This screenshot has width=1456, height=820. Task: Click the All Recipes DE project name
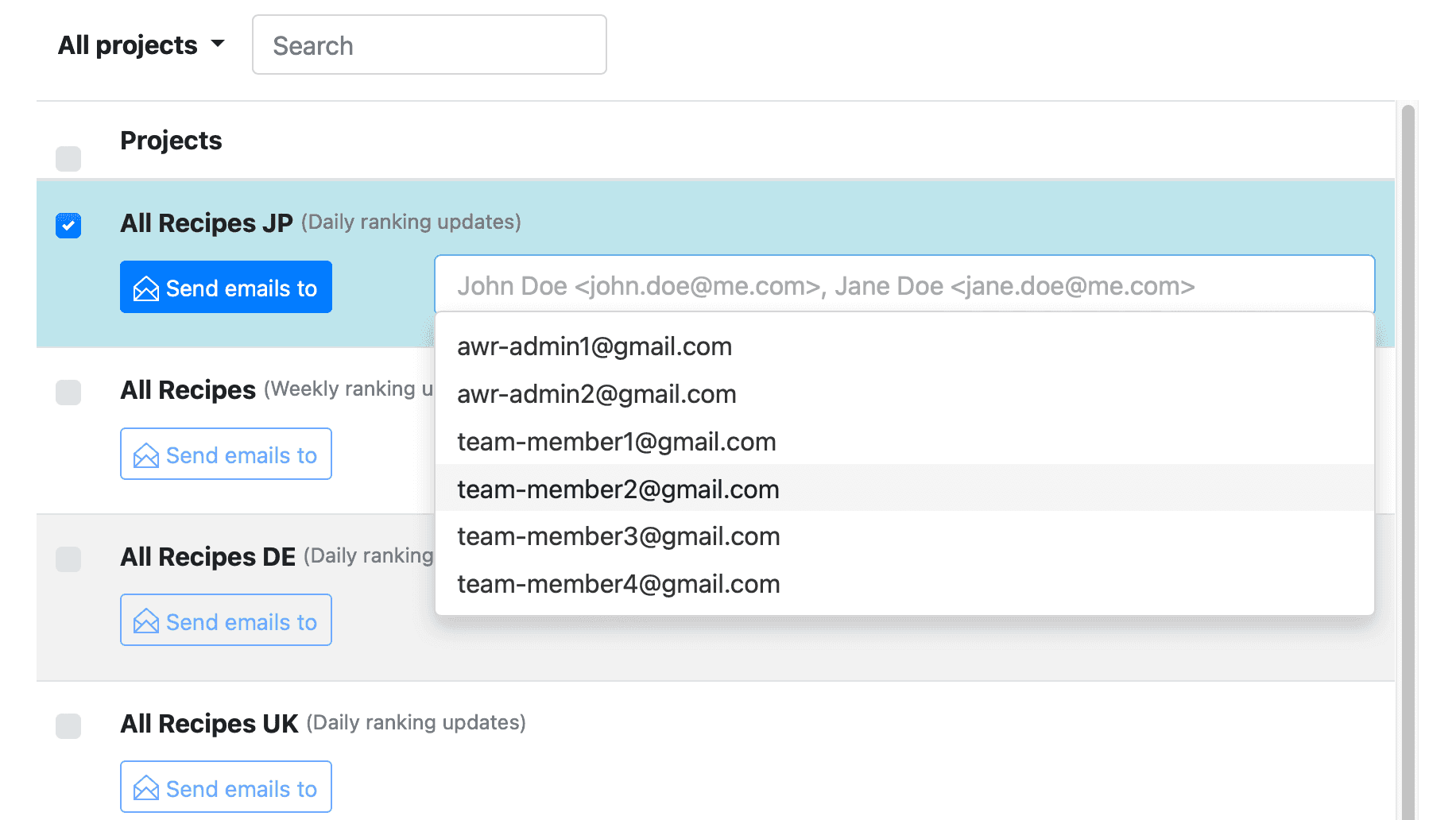pos(208,557)
